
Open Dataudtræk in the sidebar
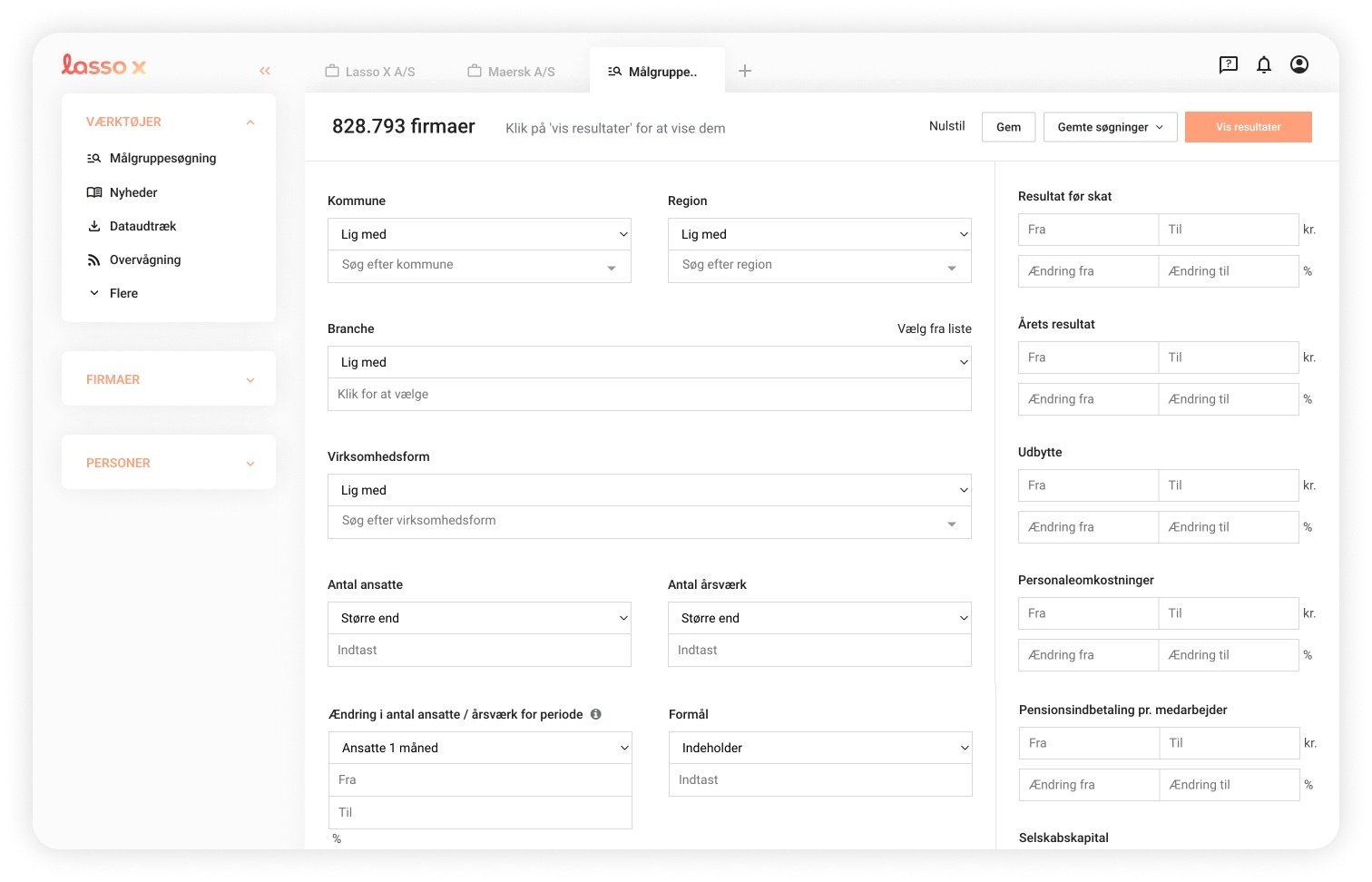[x=131, y=226]
